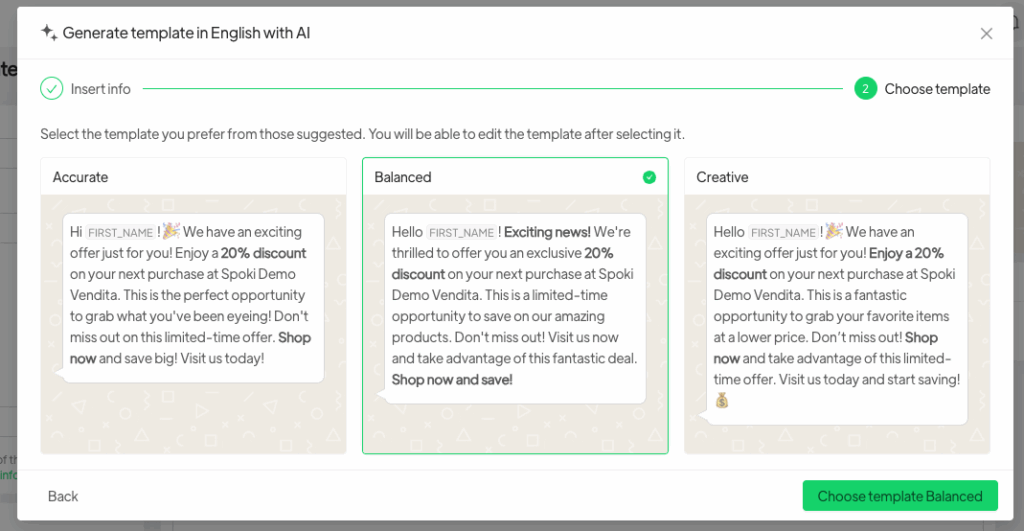Click the step 2 number circle
Viewport: 1024px width, 531px height.
(865, 89)
